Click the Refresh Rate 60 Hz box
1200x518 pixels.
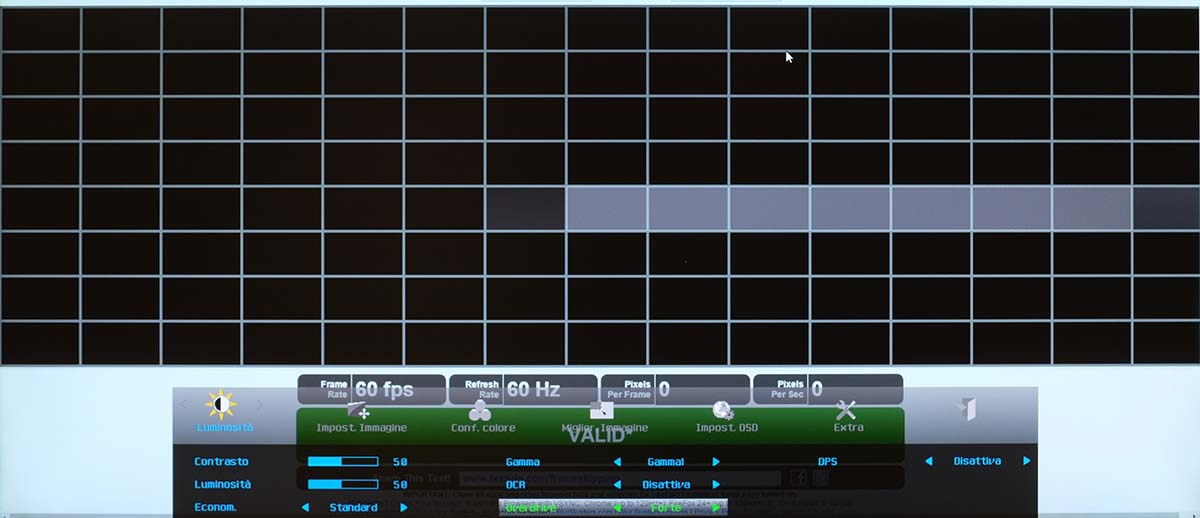pos(522,389)
